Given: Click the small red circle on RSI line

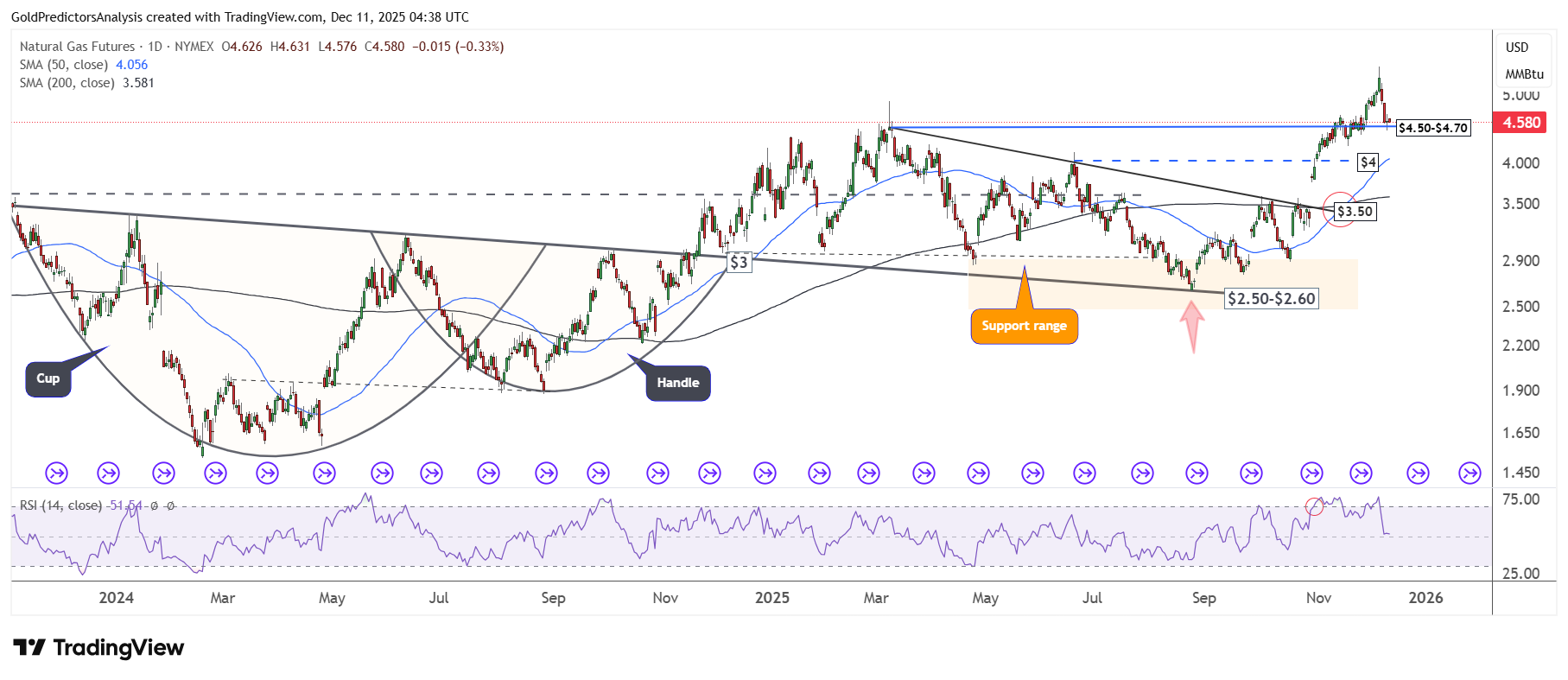Looking at the screenshot, I should 1314,506.
